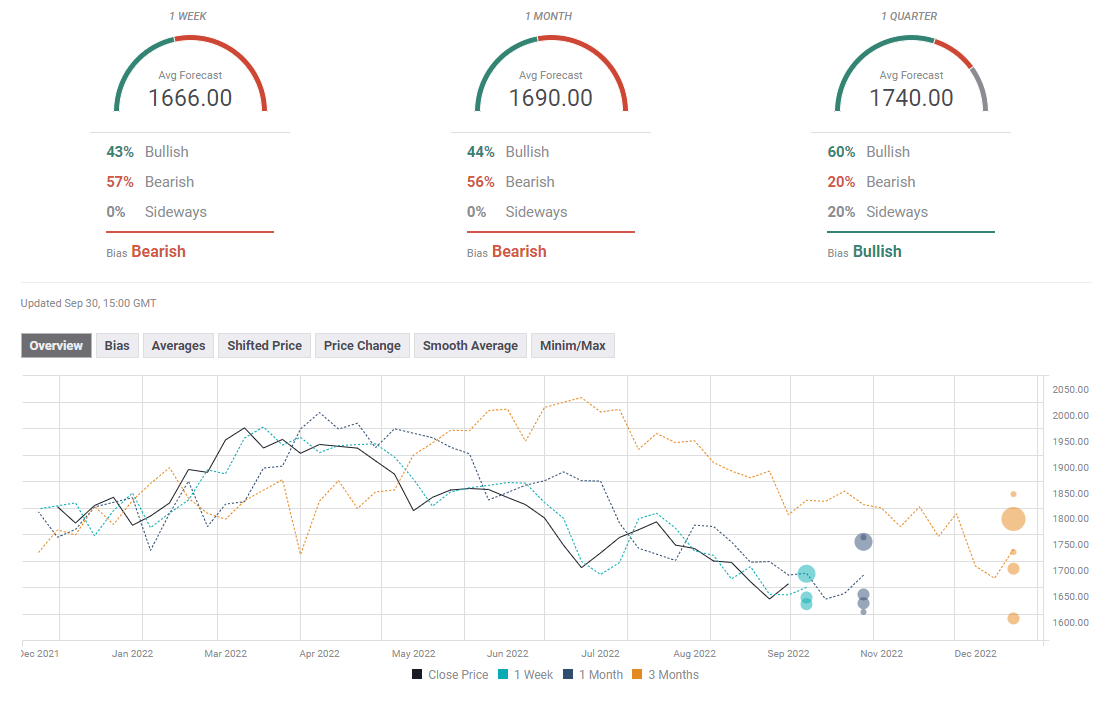Switch to Smooth Average view
This screenshot has width=1107, height=701.
tap(470, 346)
